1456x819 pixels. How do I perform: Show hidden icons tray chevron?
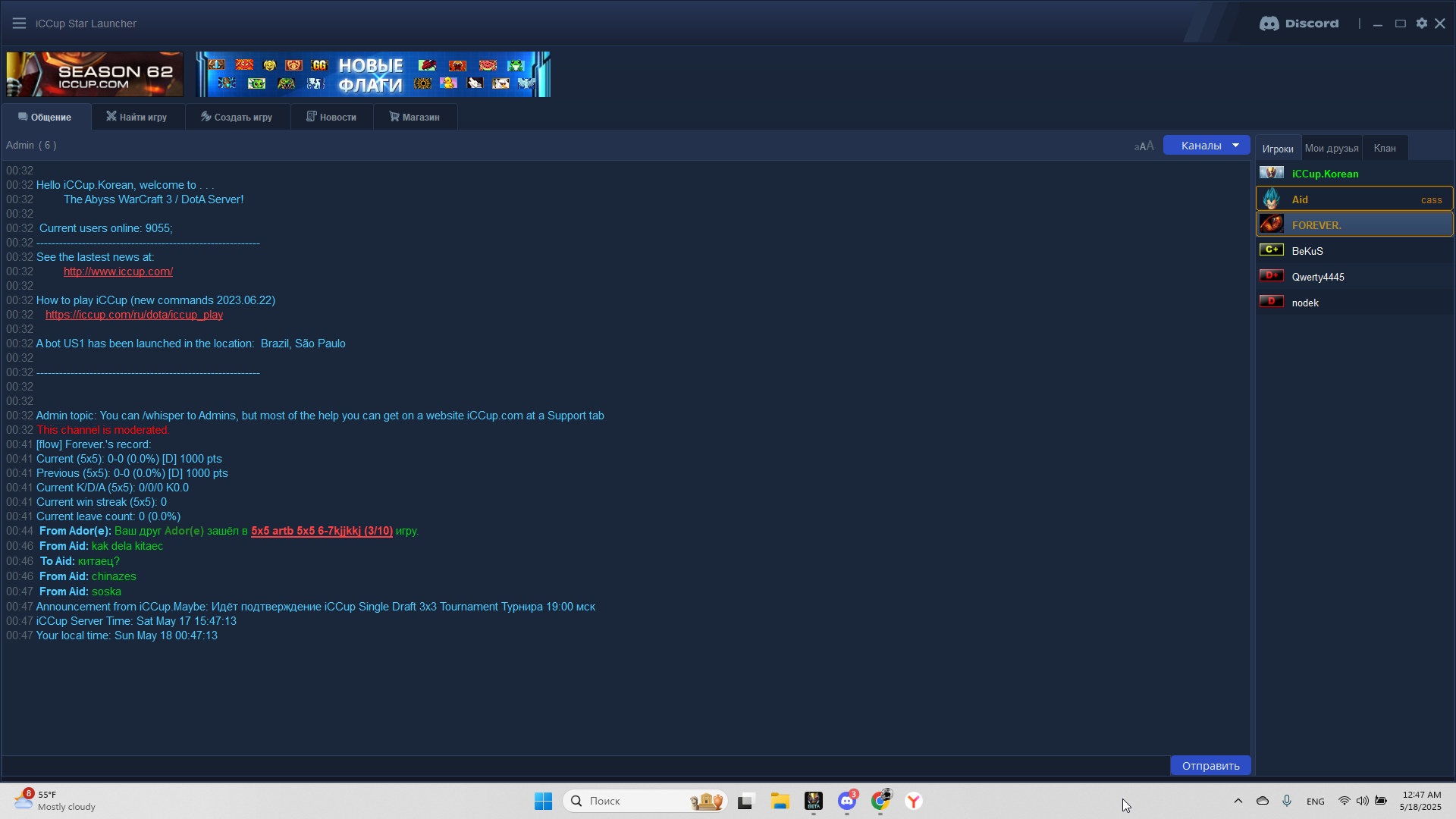tap(1238, 801)
